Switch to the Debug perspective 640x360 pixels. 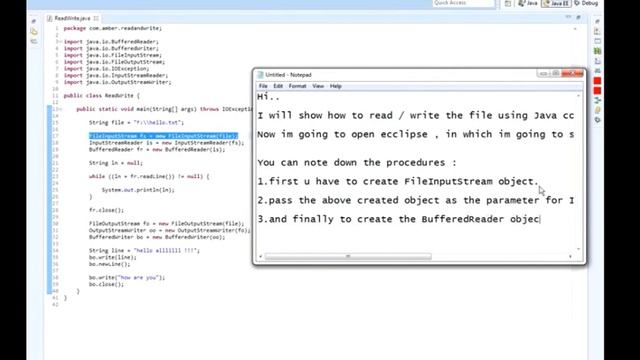pyautogui.click(x=586, y=3)
